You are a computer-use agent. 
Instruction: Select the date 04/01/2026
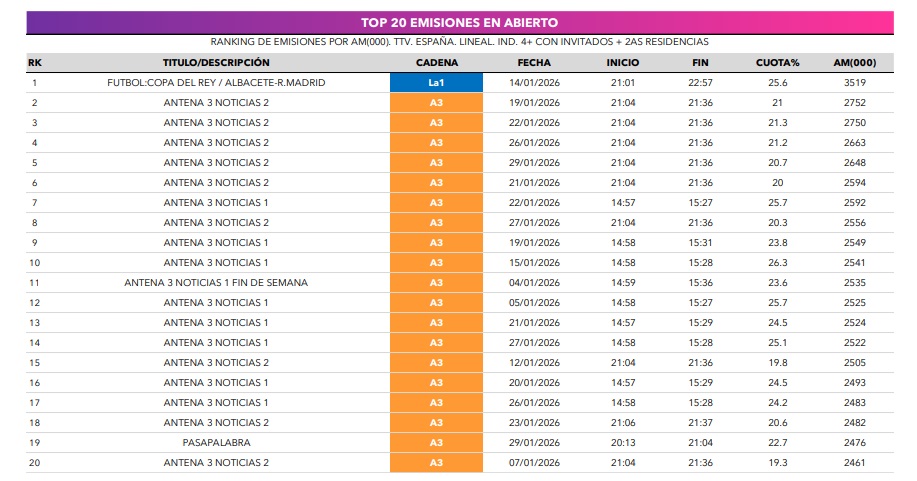[x=534, y=283]
